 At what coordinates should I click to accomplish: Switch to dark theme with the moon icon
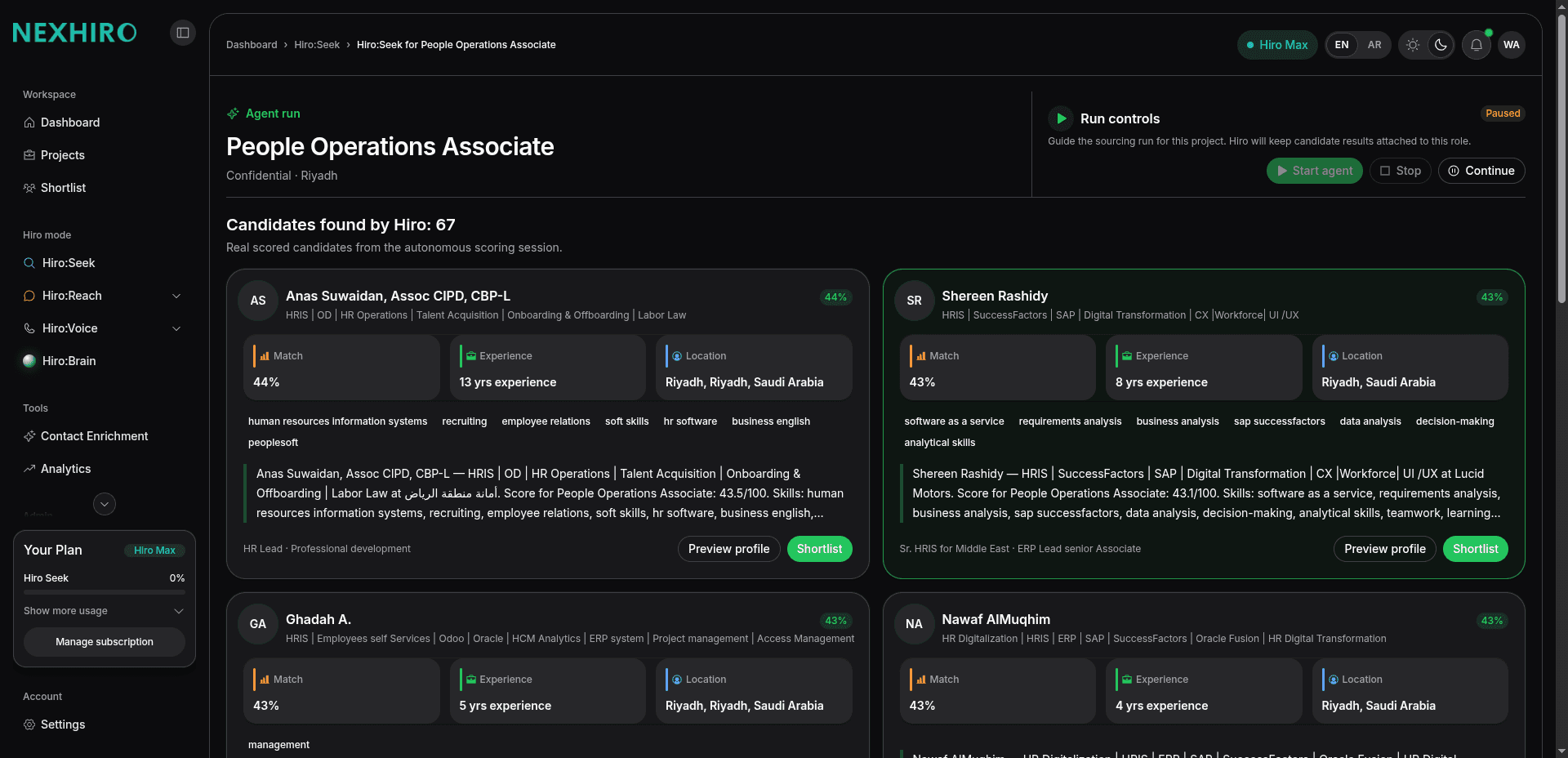(1441, 45)
